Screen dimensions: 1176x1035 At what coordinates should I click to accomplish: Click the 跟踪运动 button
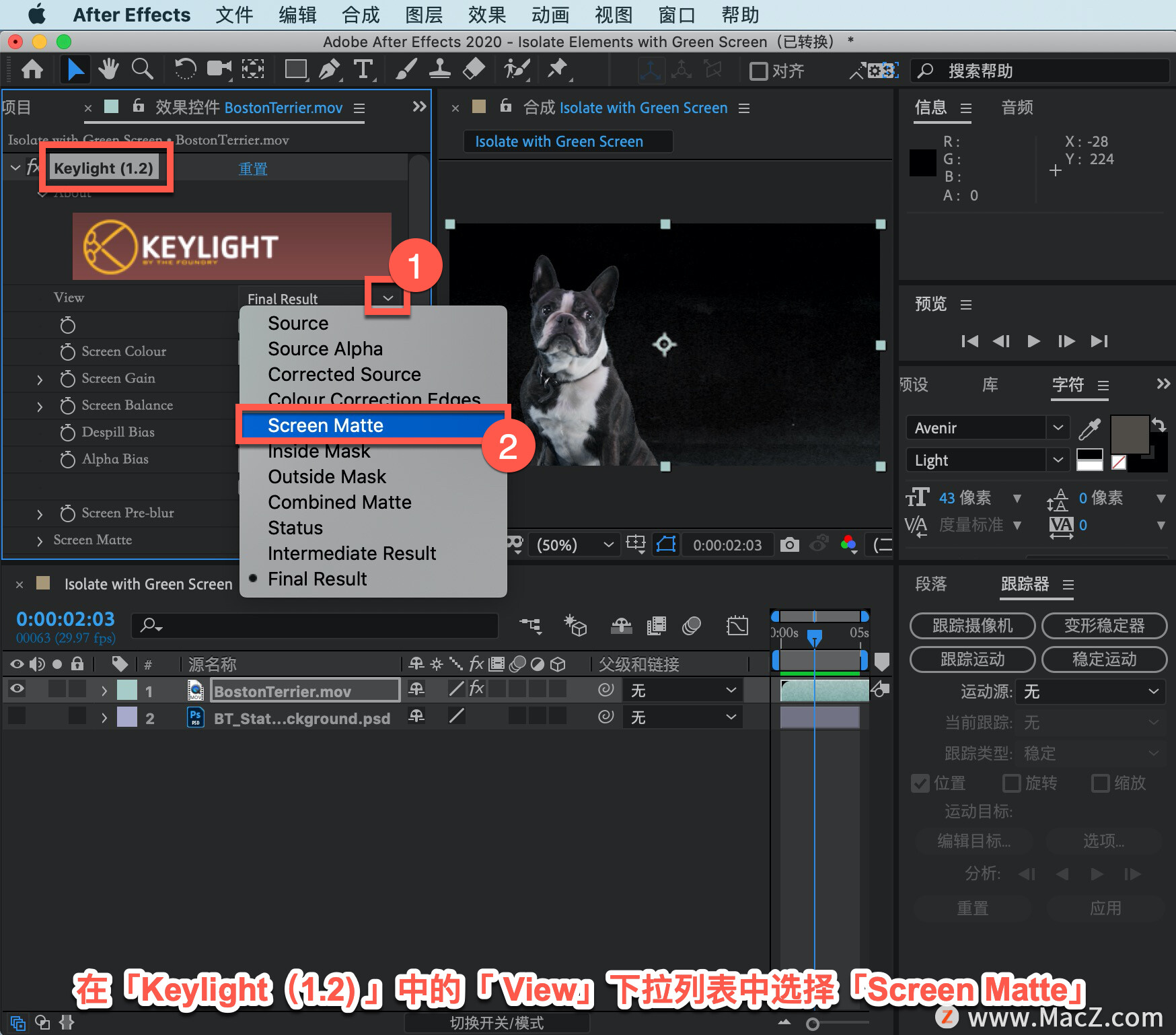972,659
